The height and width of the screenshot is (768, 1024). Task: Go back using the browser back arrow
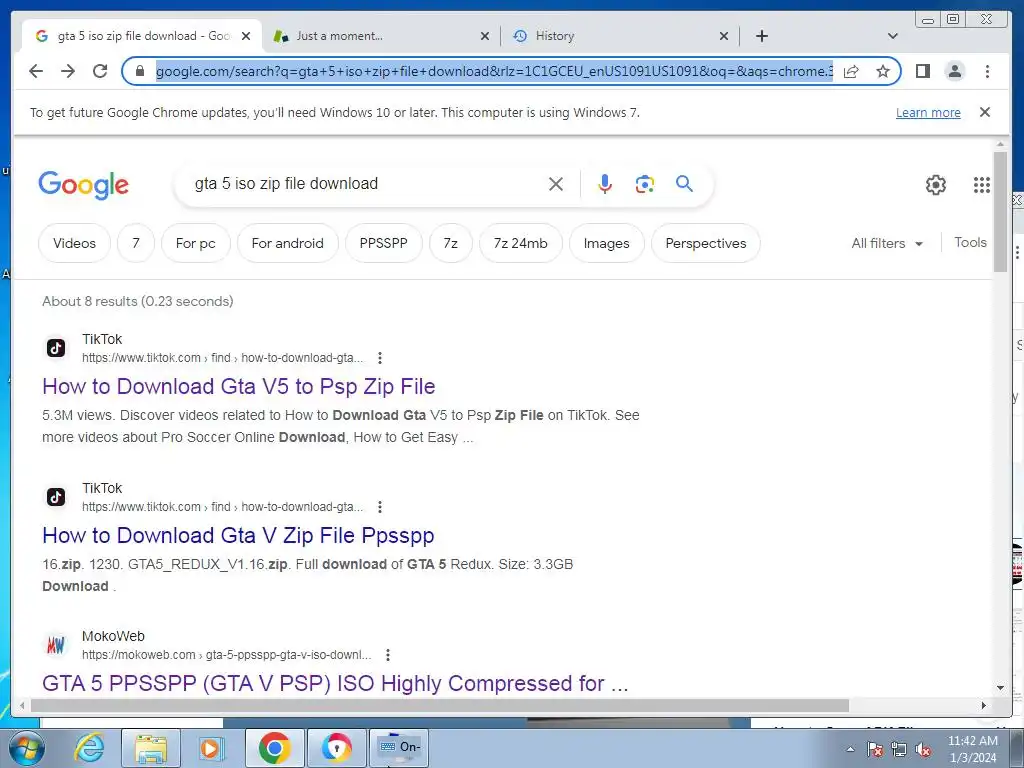(x=36, y=71)
